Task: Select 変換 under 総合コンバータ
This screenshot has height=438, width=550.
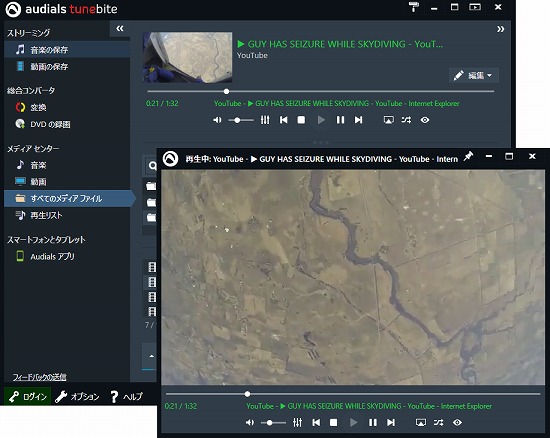Action: 67,107
